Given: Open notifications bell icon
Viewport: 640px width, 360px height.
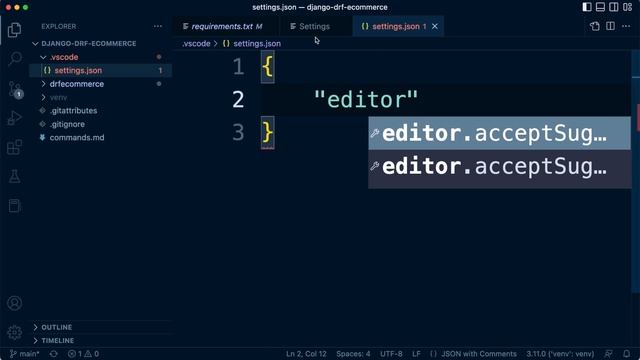Looking at the screenshot, I should tap(627, 354).
